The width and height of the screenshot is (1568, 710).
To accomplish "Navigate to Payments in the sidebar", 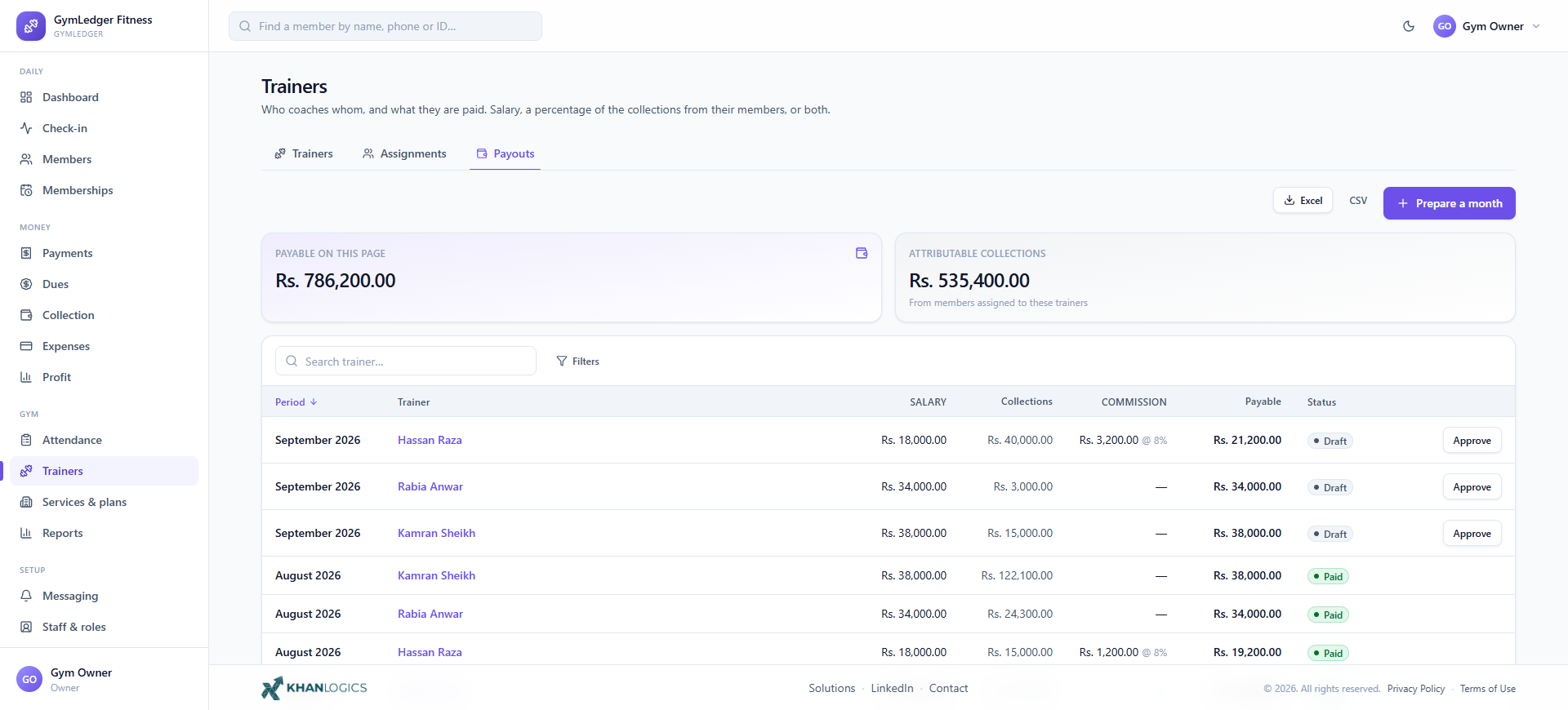I will tap(104, 253).
